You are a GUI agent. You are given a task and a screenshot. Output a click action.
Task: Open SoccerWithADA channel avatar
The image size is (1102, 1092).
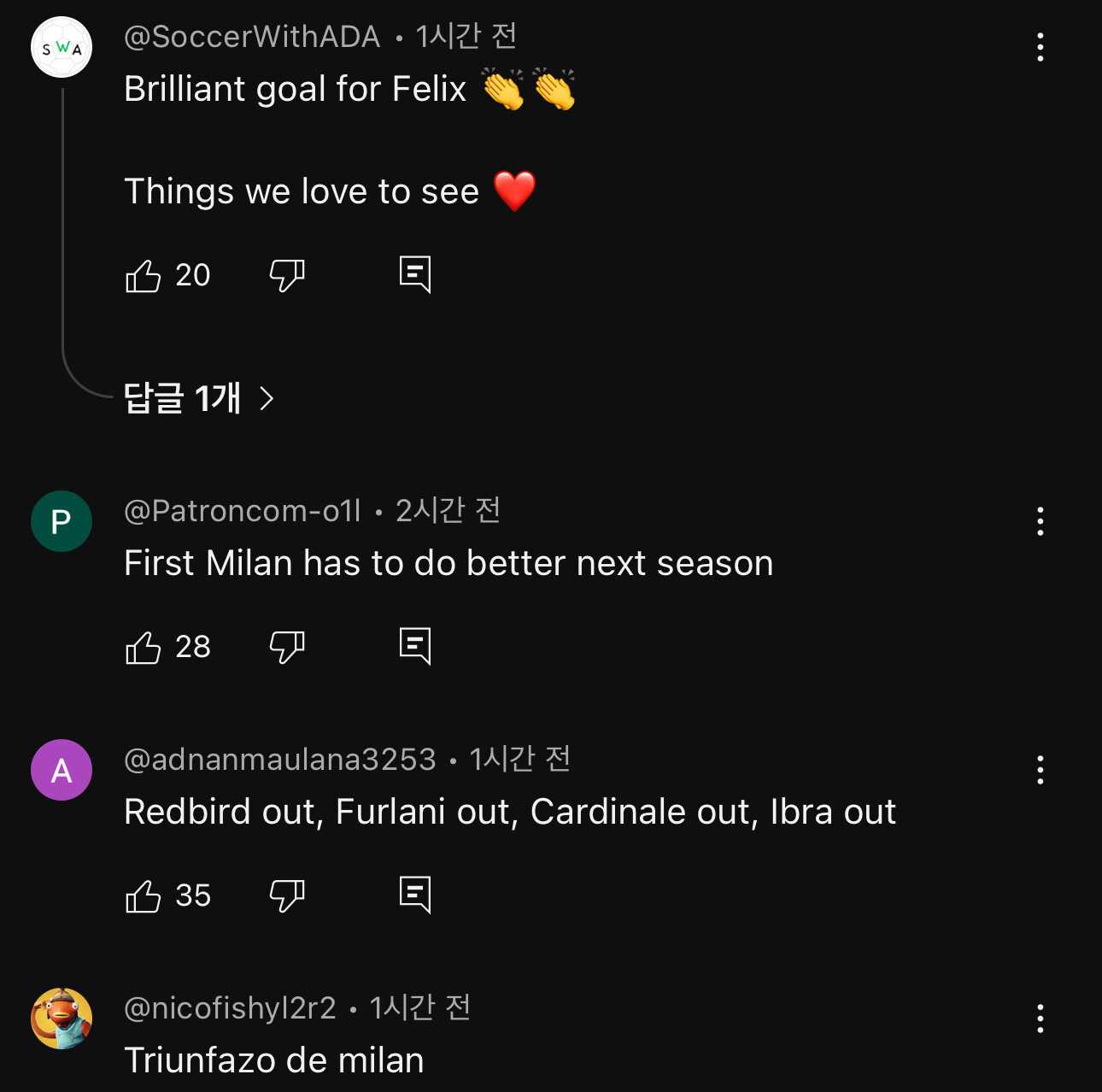(x=62, y=47)
